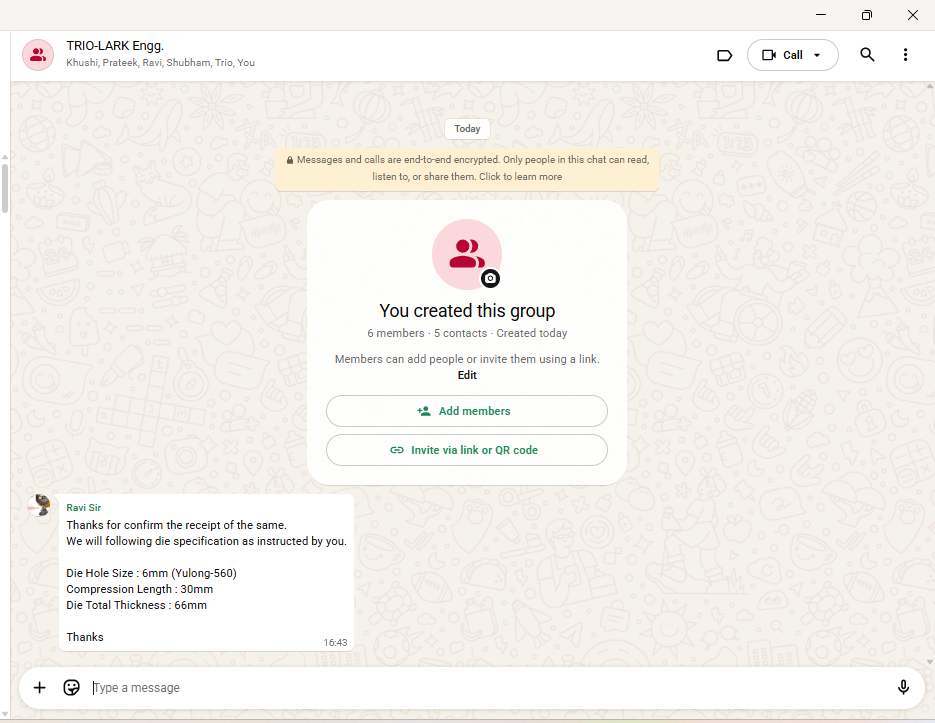935x723 pixels.
Task: Open the end-to-end encryption notice
Action: (x=467, y=168)
